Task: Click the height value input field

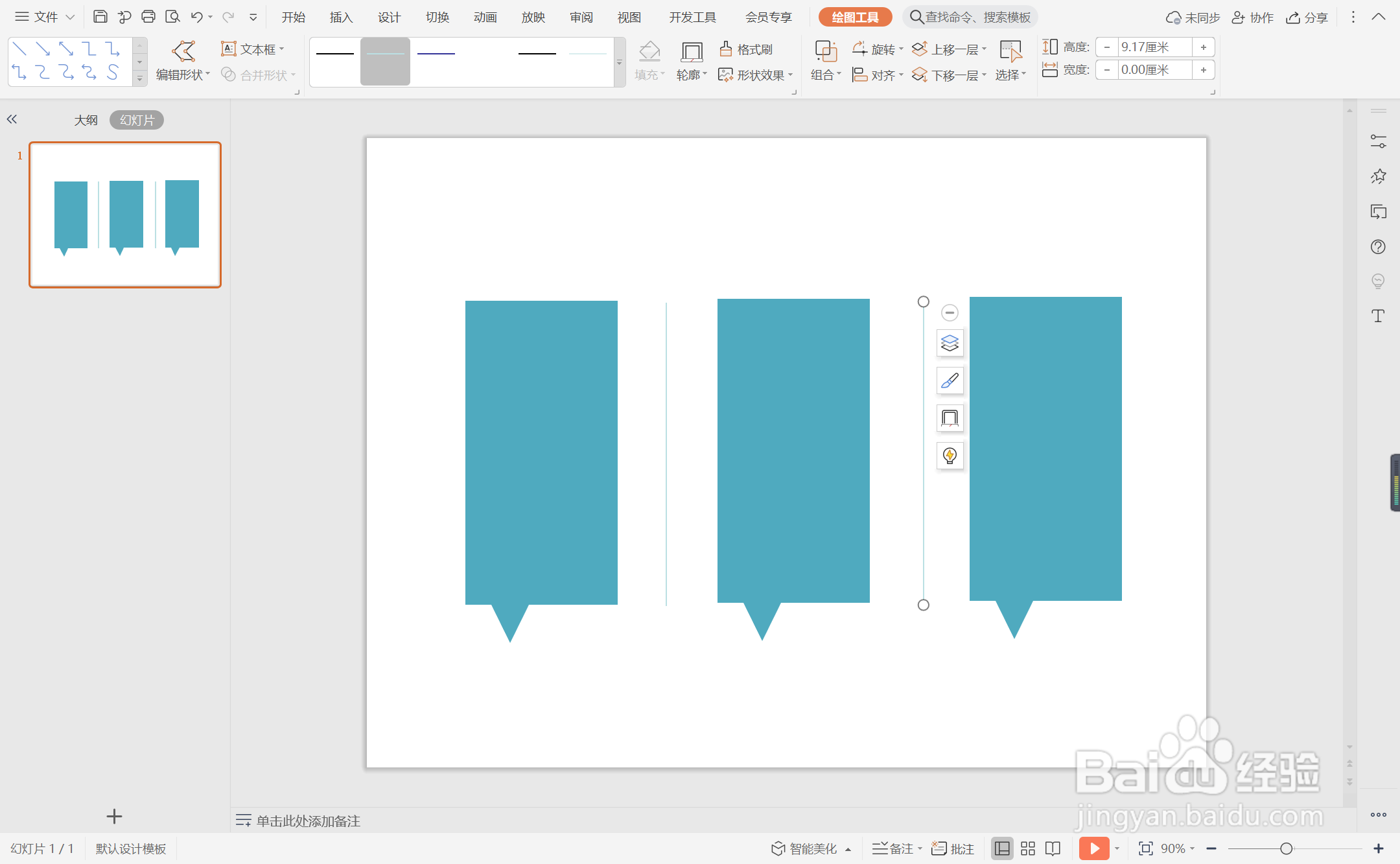Action: [x=1155, y=47]
